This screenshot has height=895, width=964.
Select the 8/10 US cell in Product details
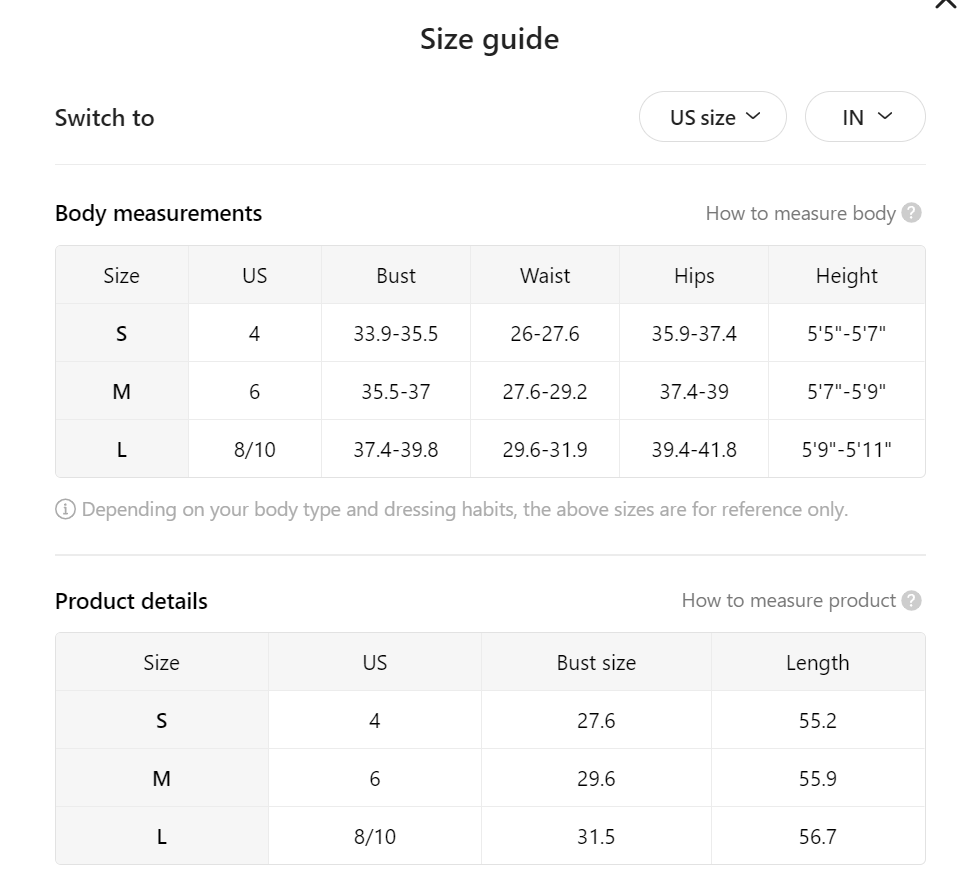coord(375,837)
